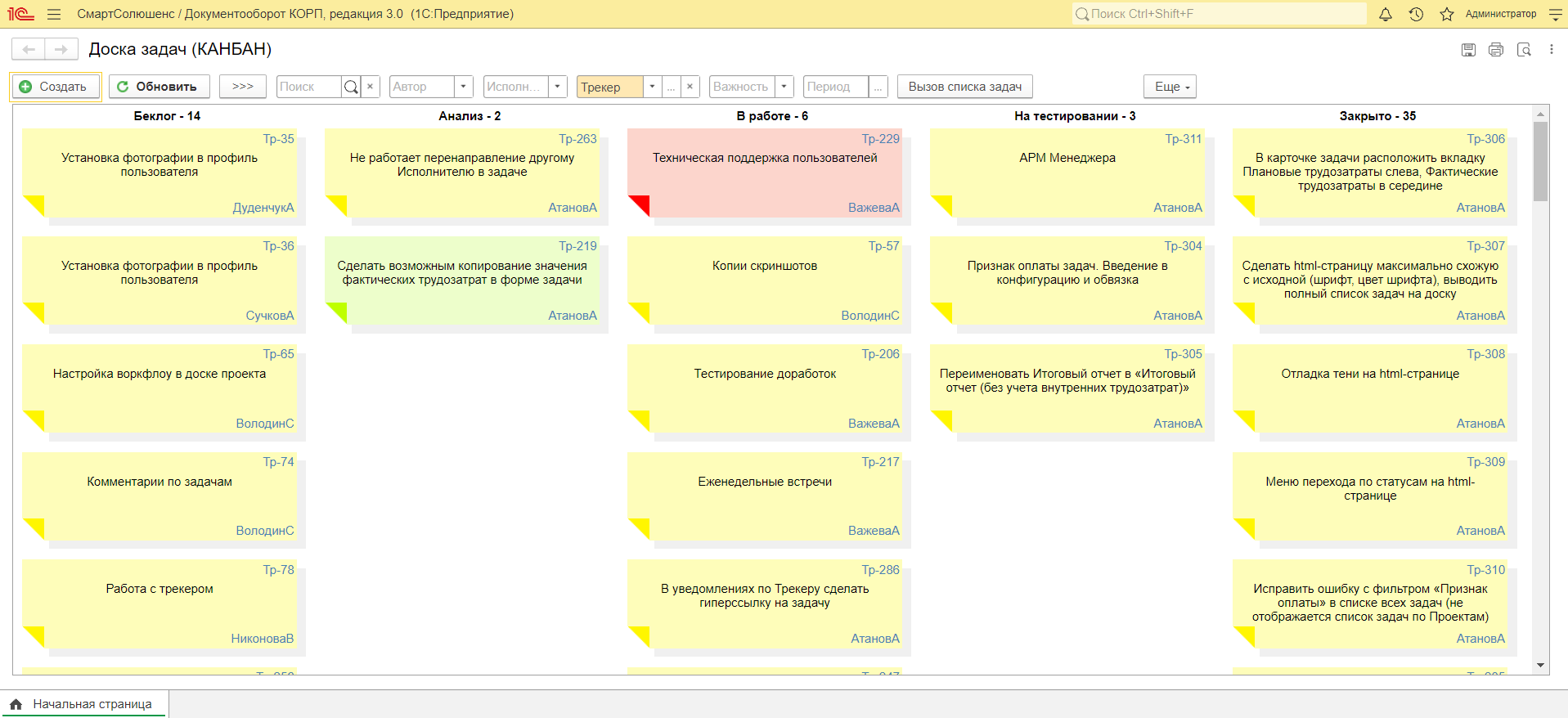Viewport: 1568px width, 718px height.
Task: Clear the Поиск field
Action: pos(371,87)
